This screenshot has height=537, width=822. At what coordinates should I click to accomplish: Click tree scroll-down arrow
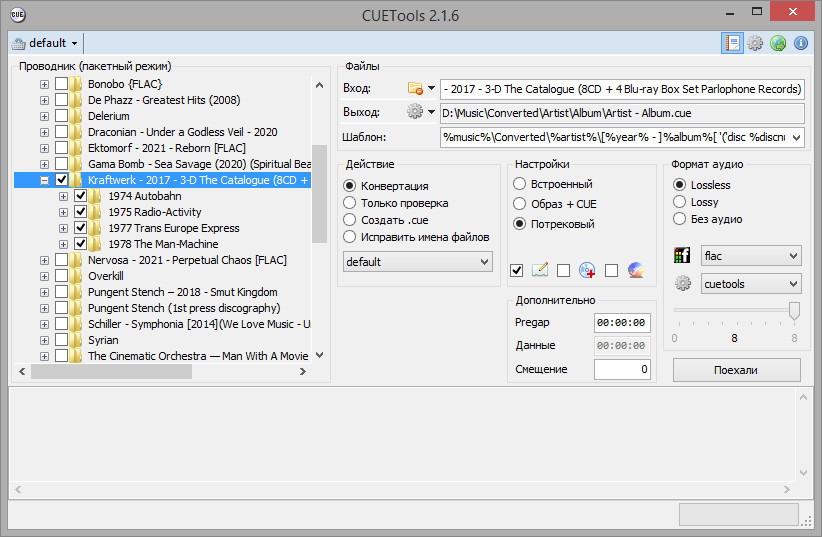319,355
